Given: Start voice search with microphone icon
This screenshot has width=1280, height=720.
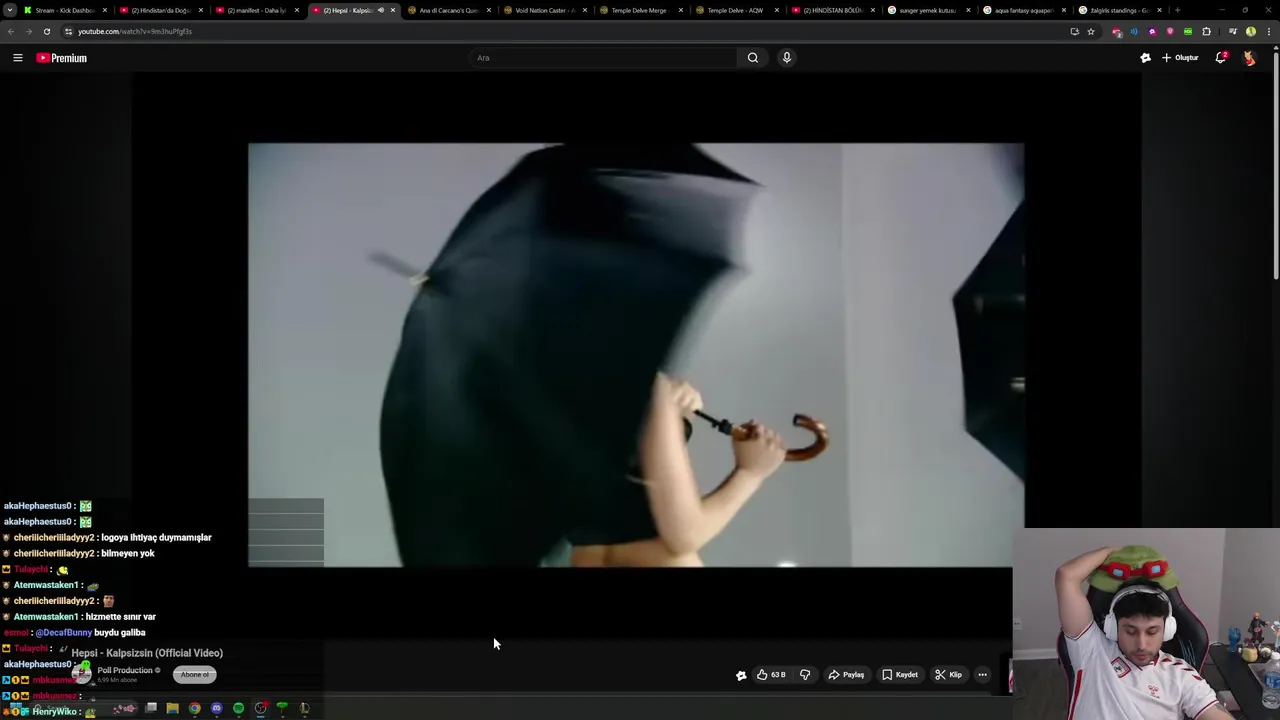Looking at the screenshot, I should coord(787,58).
